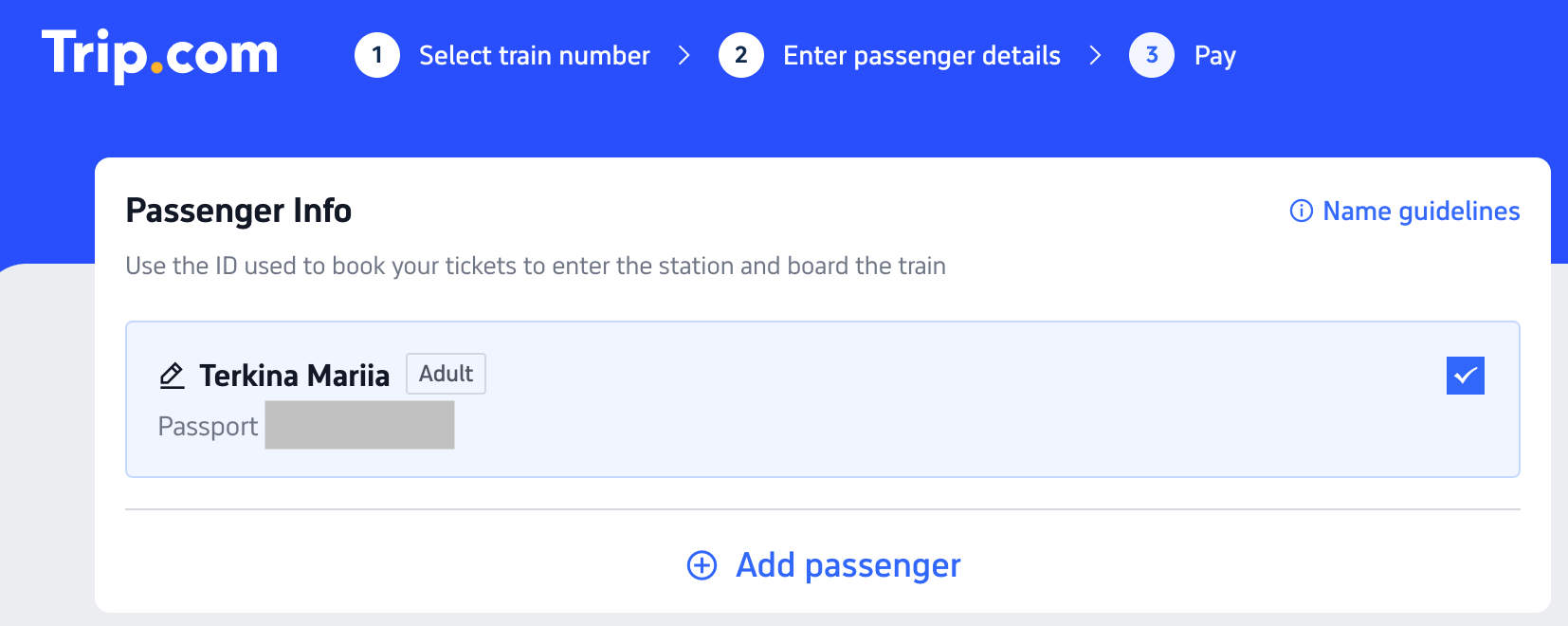The width and height of the screenshot is (1568, 626).
Task: Go to the Pay step
Action: coord(1215,56)
